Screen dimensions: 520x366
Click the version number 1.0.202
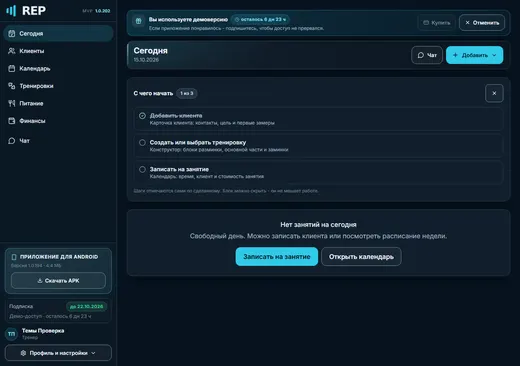pyautogui.click(x=103, y=11)
